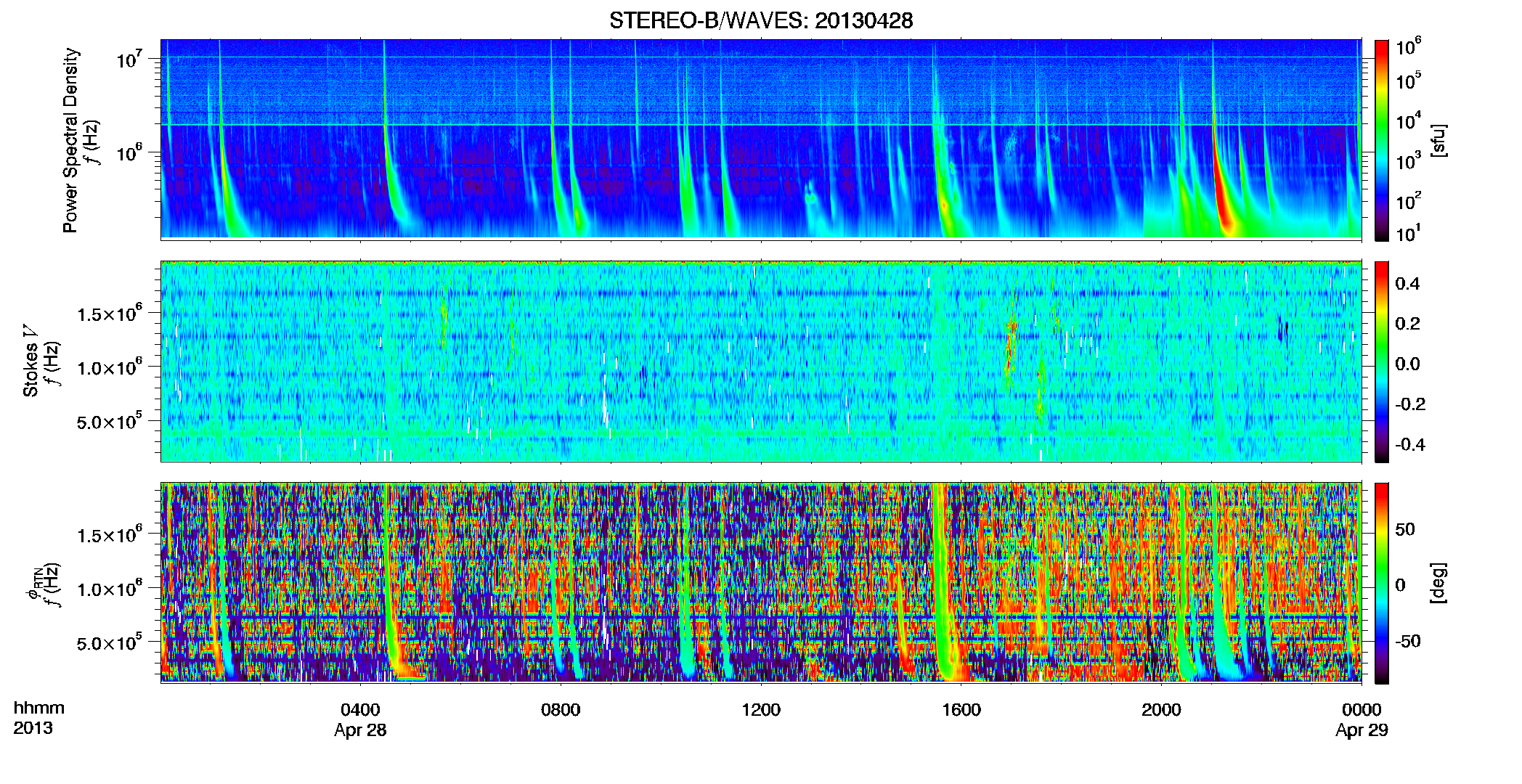This screenshot has width=1522, height=784.
Task: Click the 10^5 label on sfu colorbar
Action: click(x=1408, y=80)
